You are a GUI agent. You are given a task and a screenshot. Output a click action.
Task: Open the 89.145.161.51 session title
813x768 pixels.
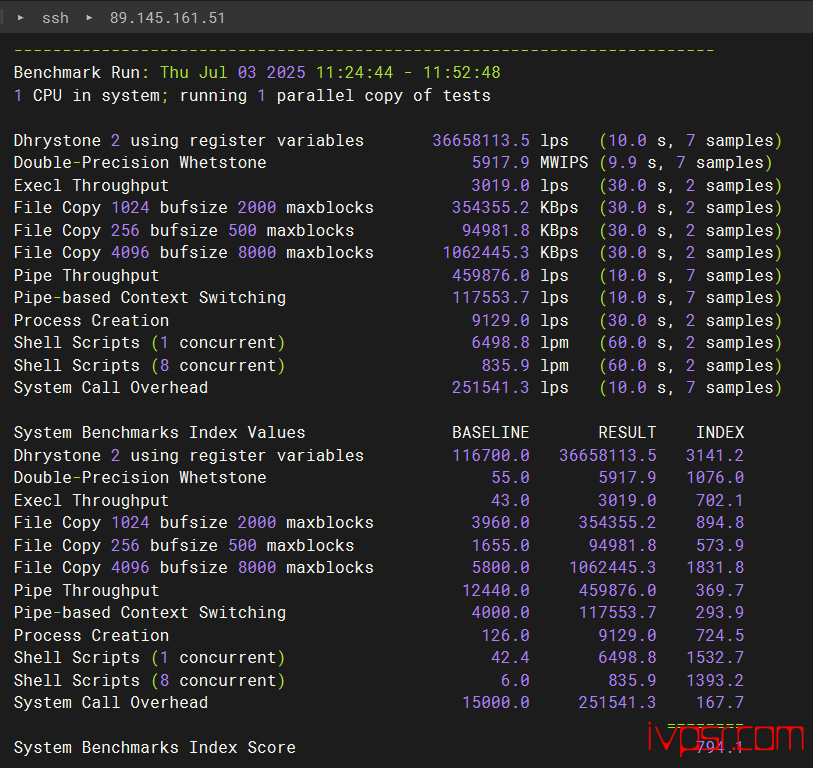point(167,18)
